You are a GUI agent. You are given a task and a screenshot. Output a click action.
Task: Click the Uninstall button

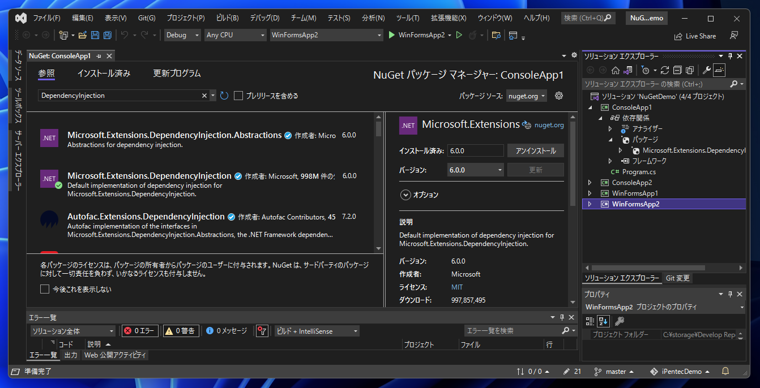536,151
